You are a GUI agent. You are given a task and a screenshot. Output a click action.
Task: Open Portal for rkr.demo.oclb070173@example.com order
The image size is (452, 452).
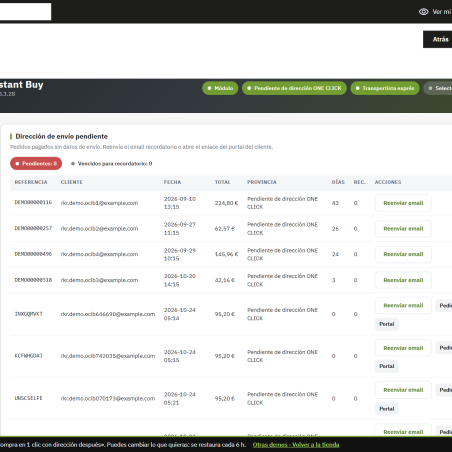[x=387, y=409]
